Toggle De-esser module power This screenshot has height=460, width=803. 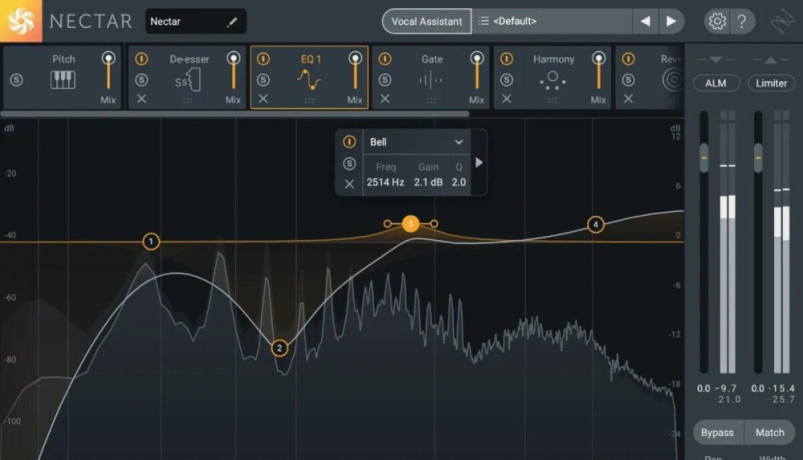[142, 59]
